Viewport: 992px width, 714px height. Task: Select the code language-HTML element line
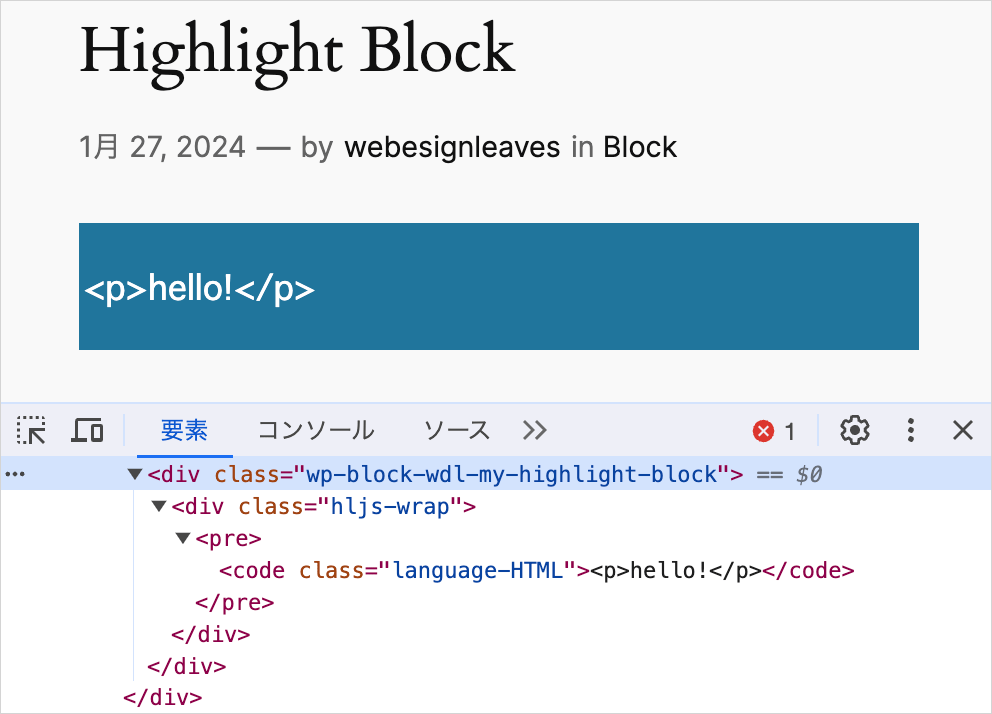click(537, 571)
